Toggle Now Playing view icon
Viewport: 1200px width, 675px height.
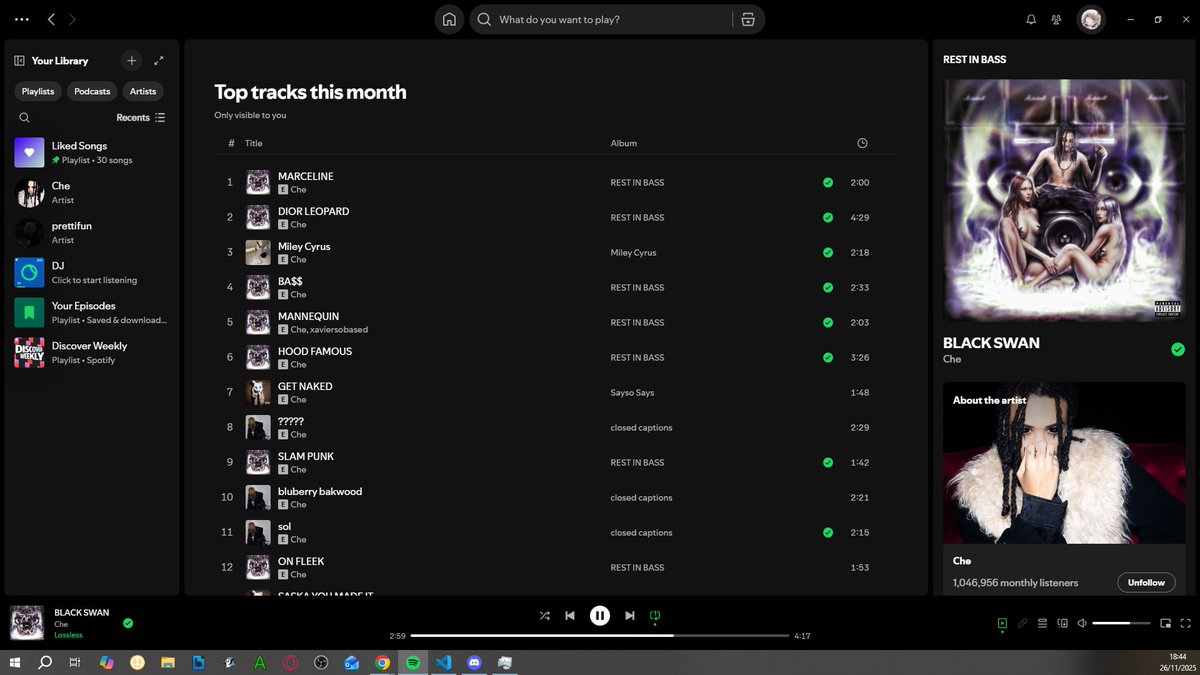pos(1002,623)
